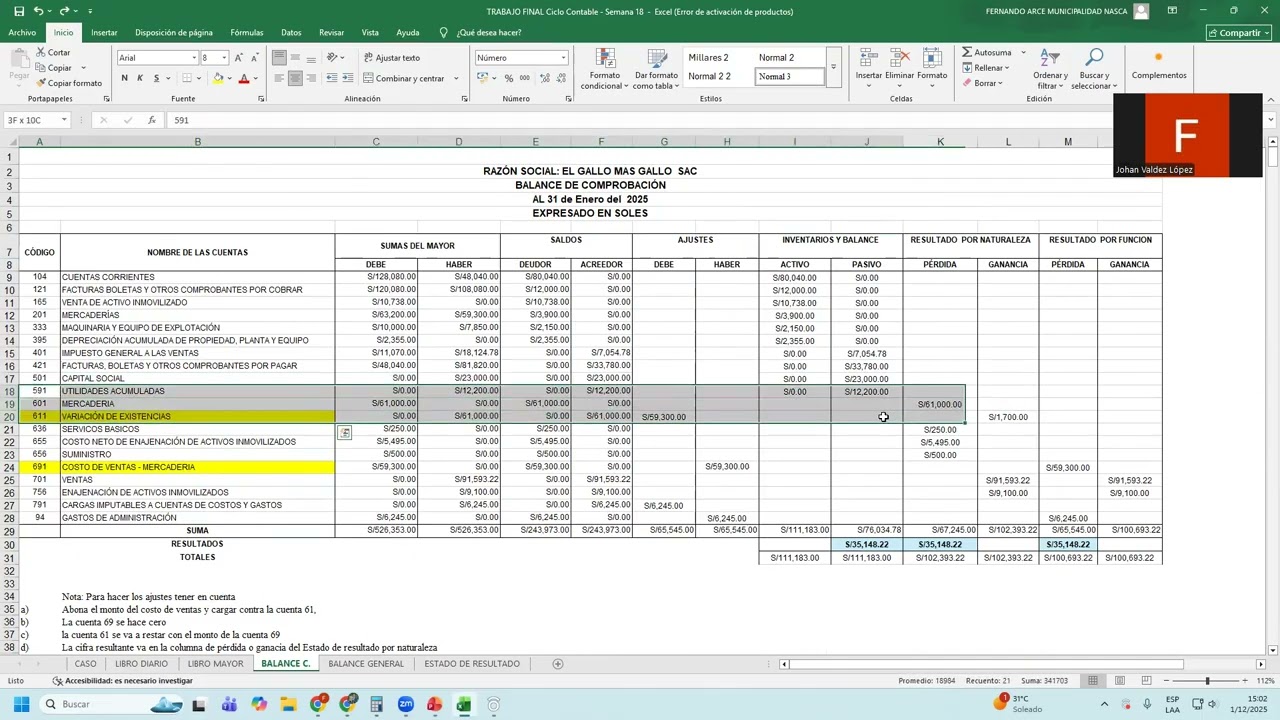Image resolution: width=1280 pixels, height=720 pixels.
Task: Click the formula bar showing 591
Action: (x=640, y=120)
